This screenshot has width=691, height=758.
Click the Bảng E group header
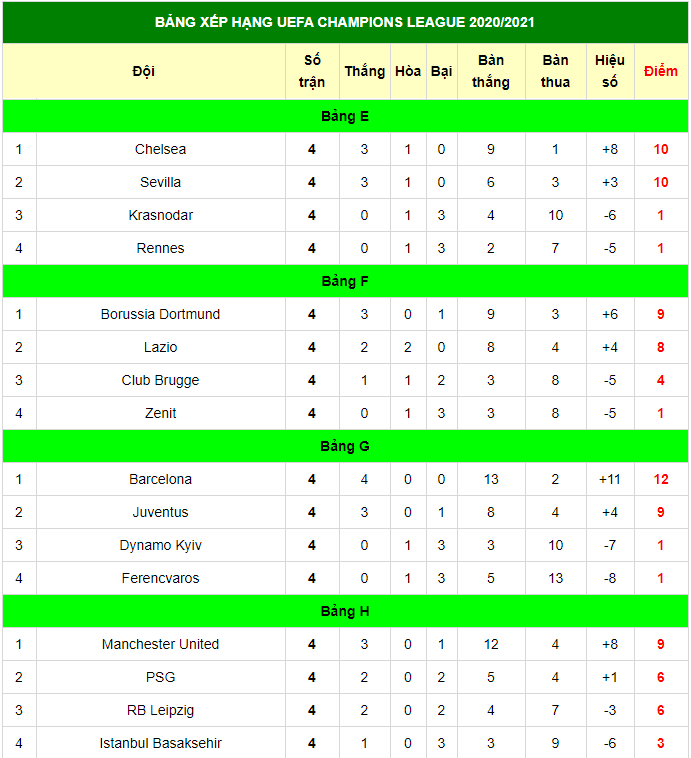point(345,116)
